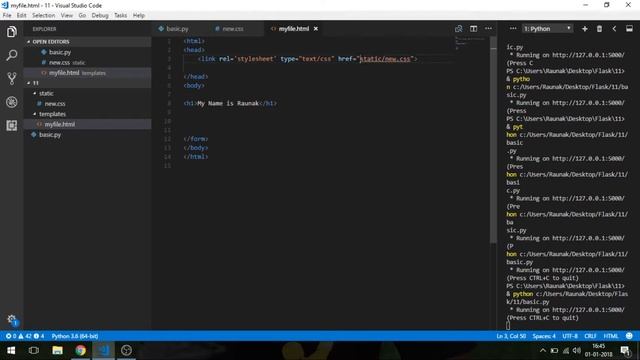
Task: Open new.css in static folder
Action: 88,104
